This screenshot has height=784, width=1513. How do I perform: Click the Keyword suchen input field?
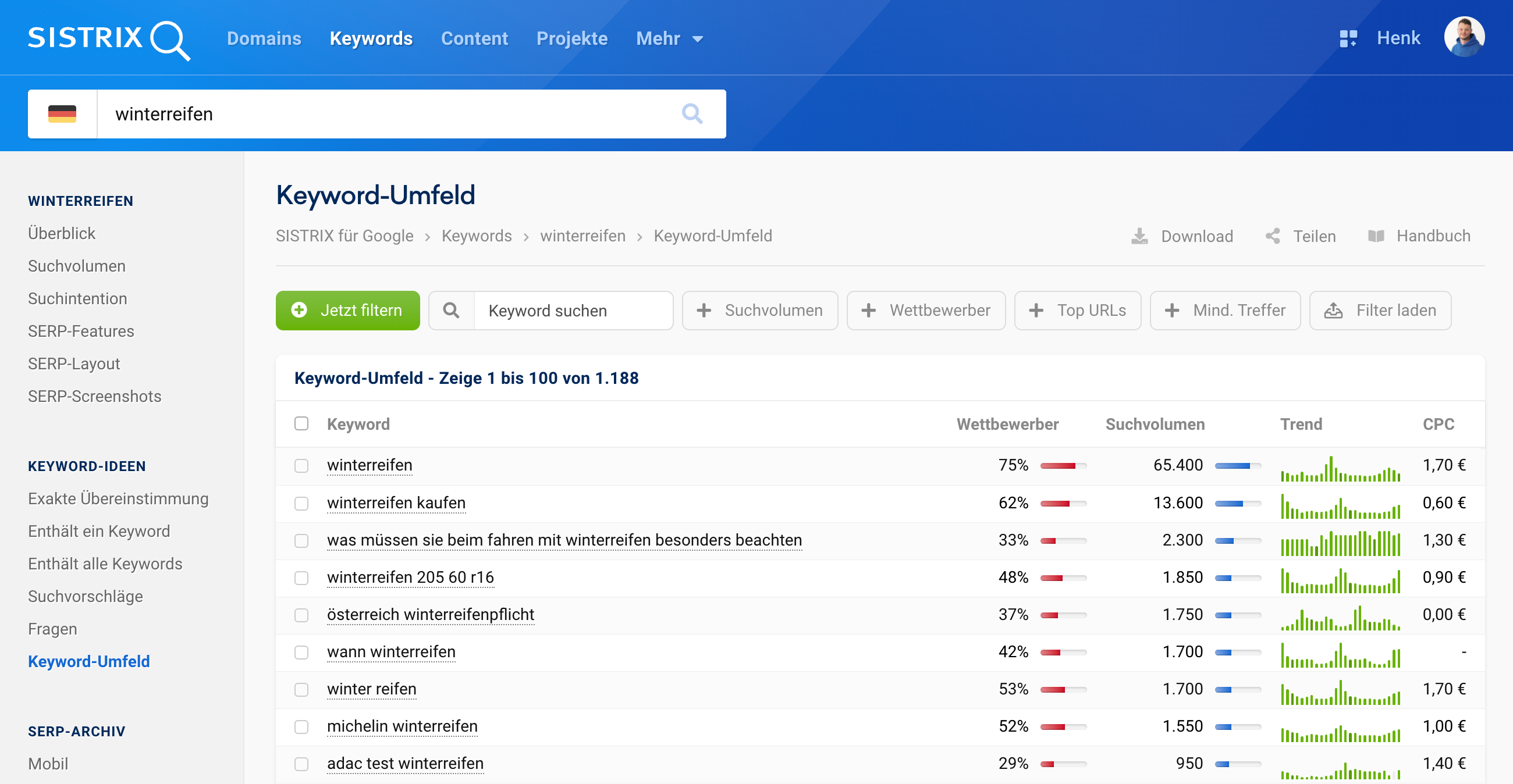point(573,311)
